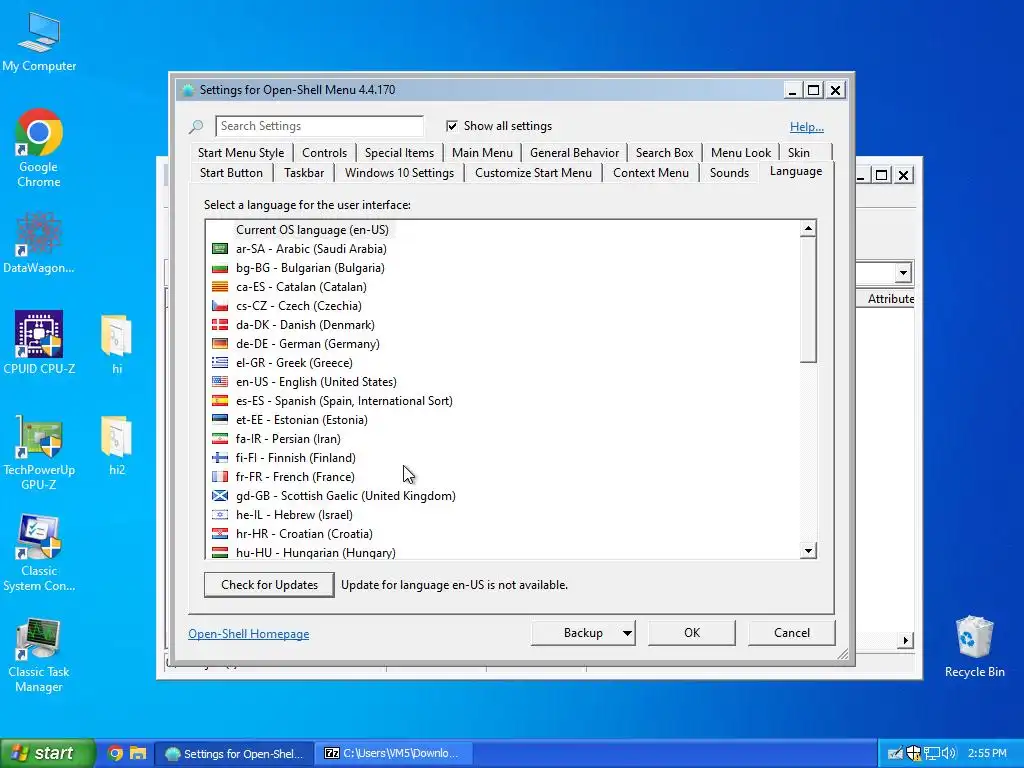Click the volume icon in system tray
The image size is (1024, 768).
coord(949,754)
